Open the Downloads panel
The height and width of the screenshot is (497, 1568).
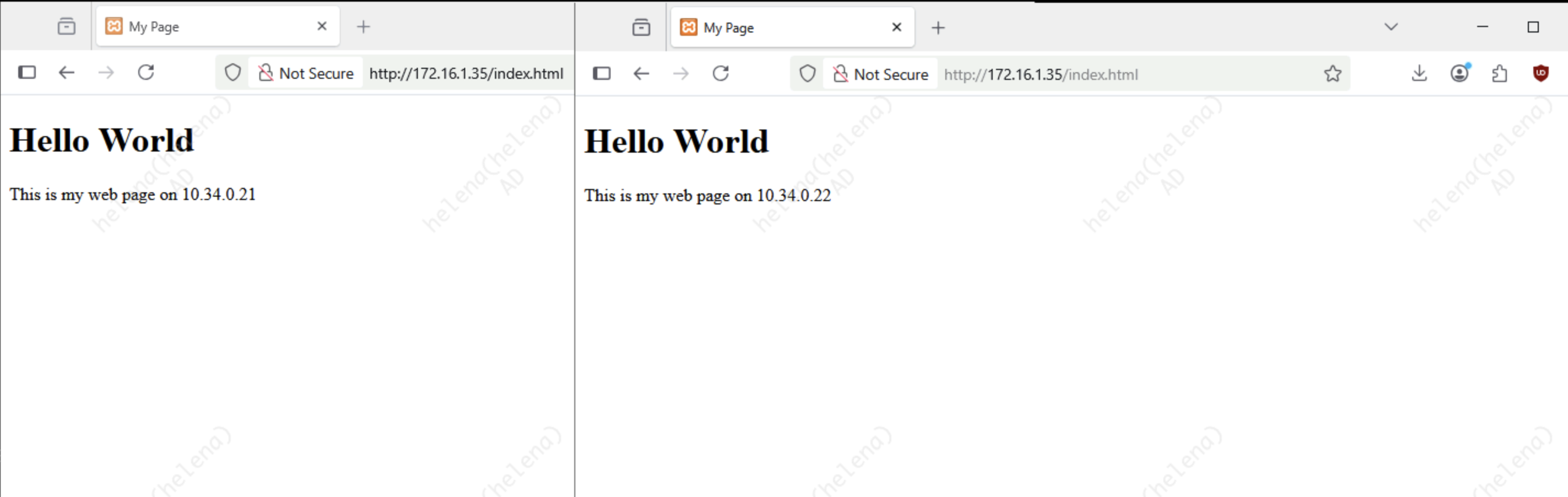pyautogui.click(x=1419, y=74)
